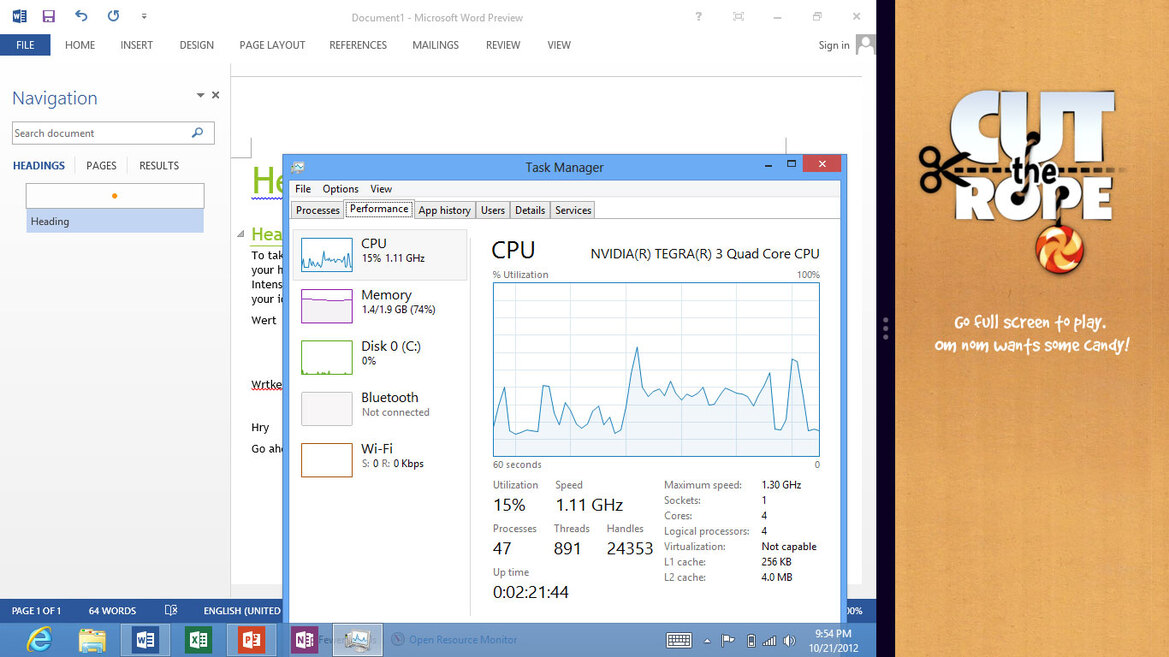
Task: Select the PAGE LAYOUT ribbon tab
Action: tap(272, 45)
